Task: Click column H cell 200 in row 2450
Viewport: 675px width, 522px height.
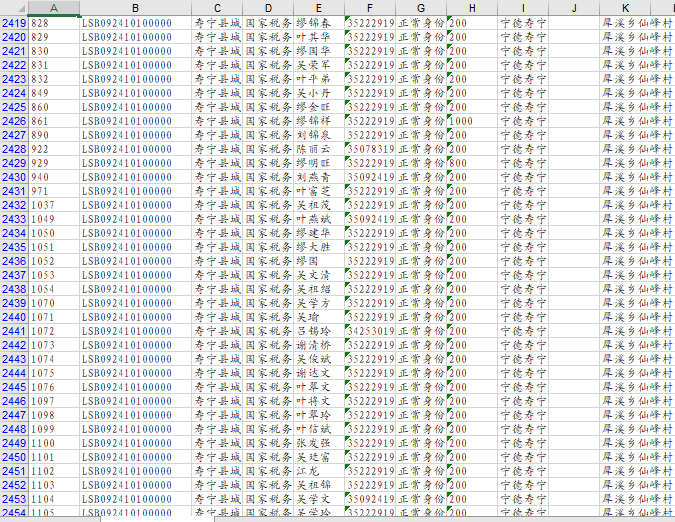Action: click(472, 457)
